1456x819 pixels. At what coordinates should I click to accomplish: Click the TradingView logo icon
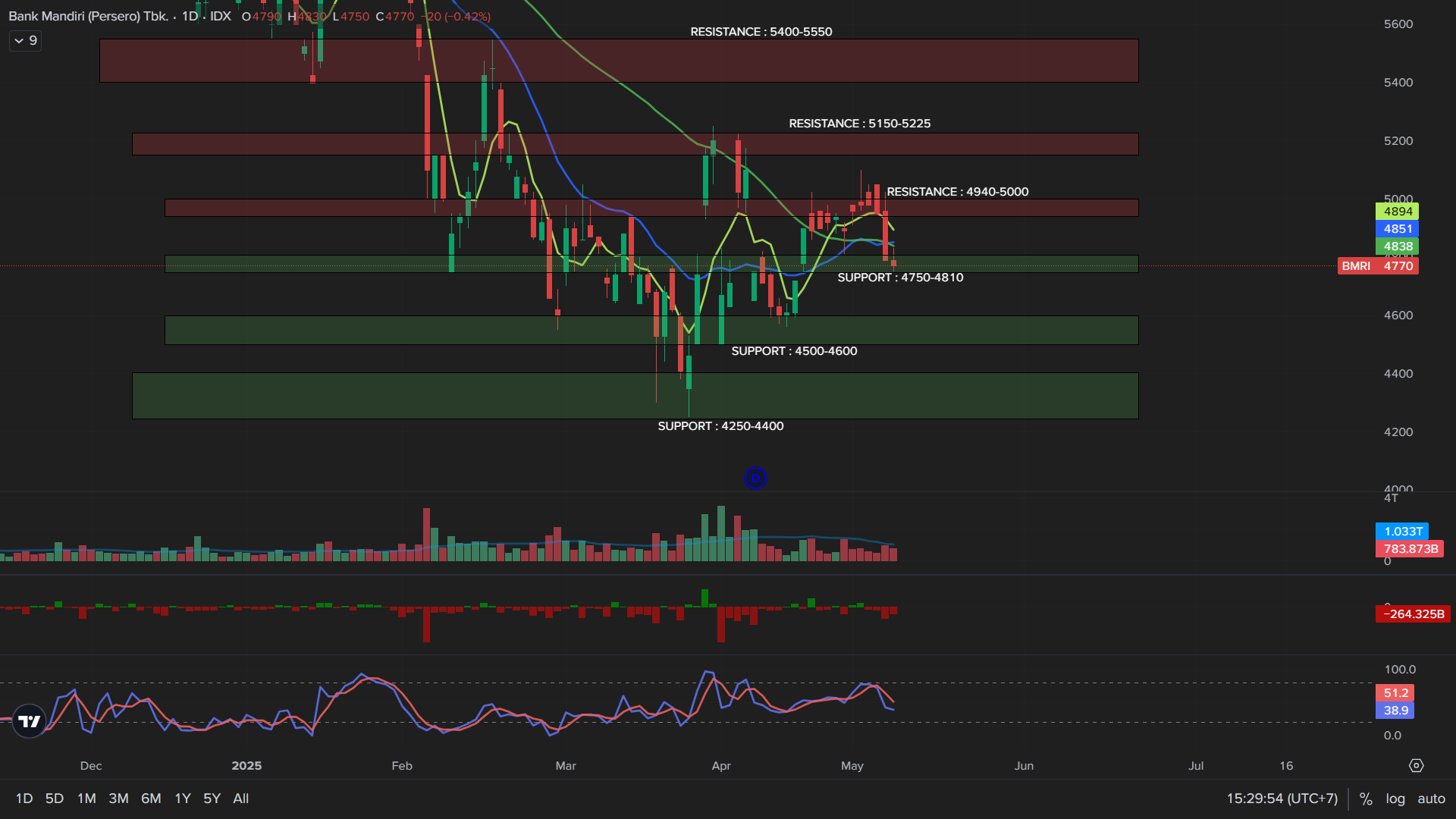30,721
